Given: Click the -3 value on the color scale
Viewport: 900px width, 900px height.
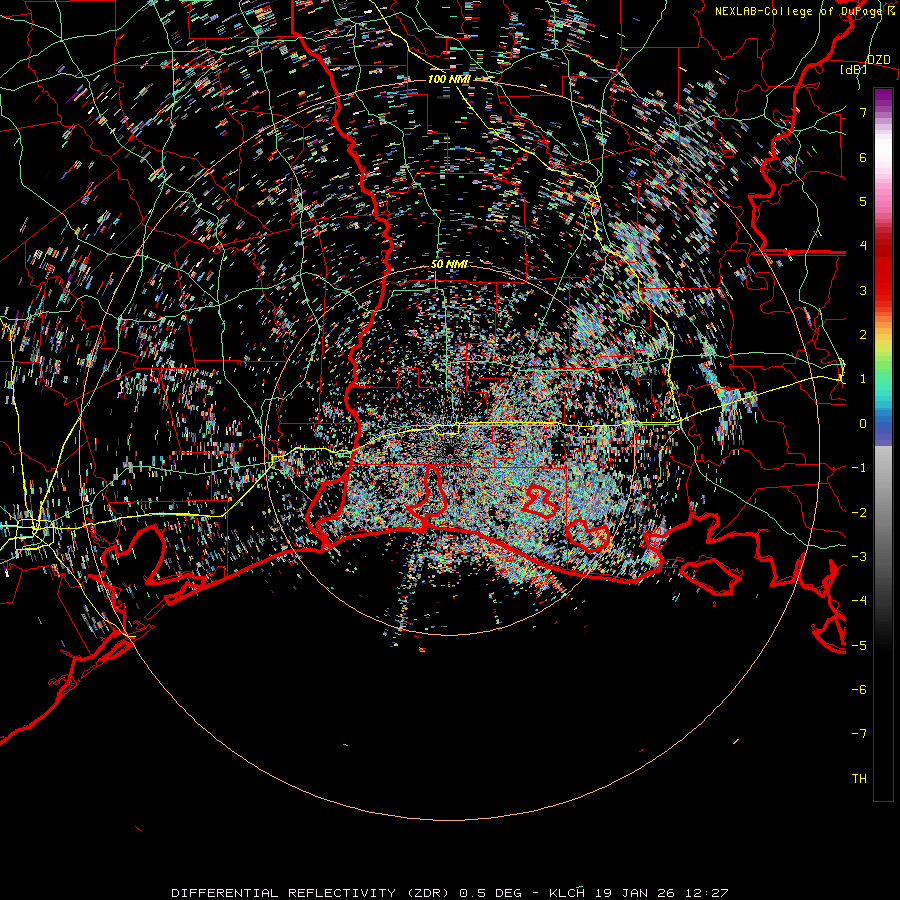Looking at the screenshot, I should 859,557.
